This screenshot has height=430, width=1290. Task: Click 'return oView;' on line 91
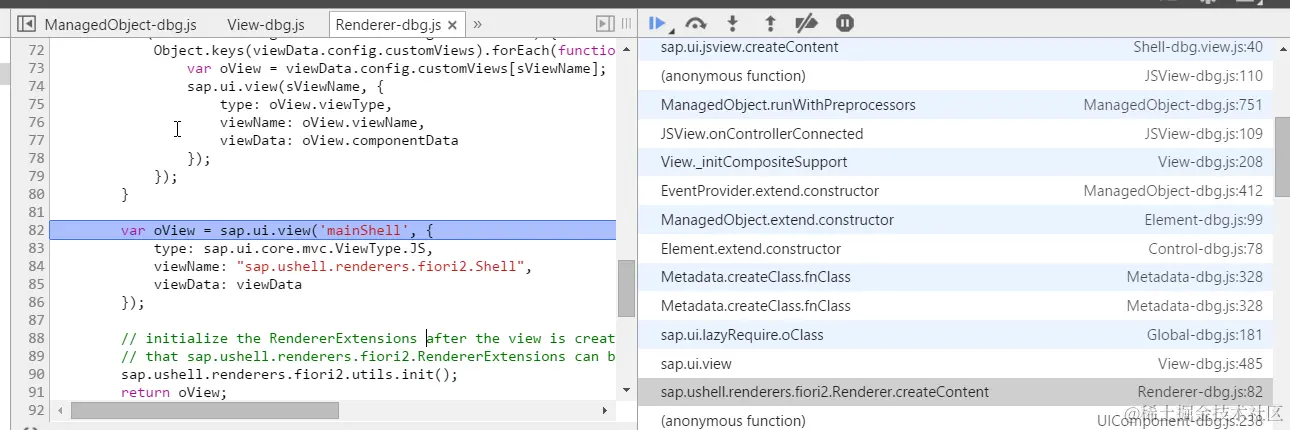coord(174,392)
